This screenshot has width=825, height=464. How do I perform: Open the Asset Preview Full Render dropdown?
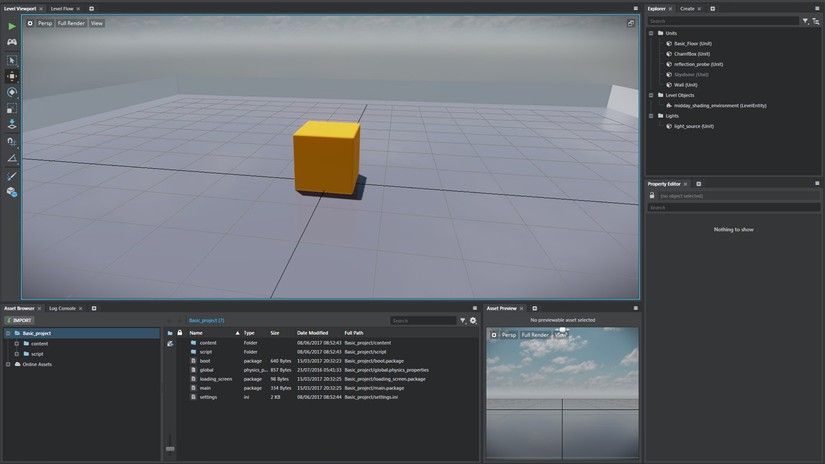click(x=535, y=335)
